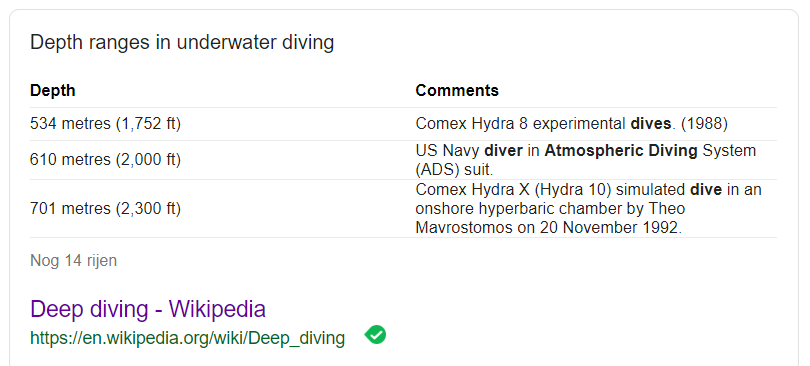Click the 610 metres depth cell
Viewport: 810px width, 366px height.
[105, 160]
